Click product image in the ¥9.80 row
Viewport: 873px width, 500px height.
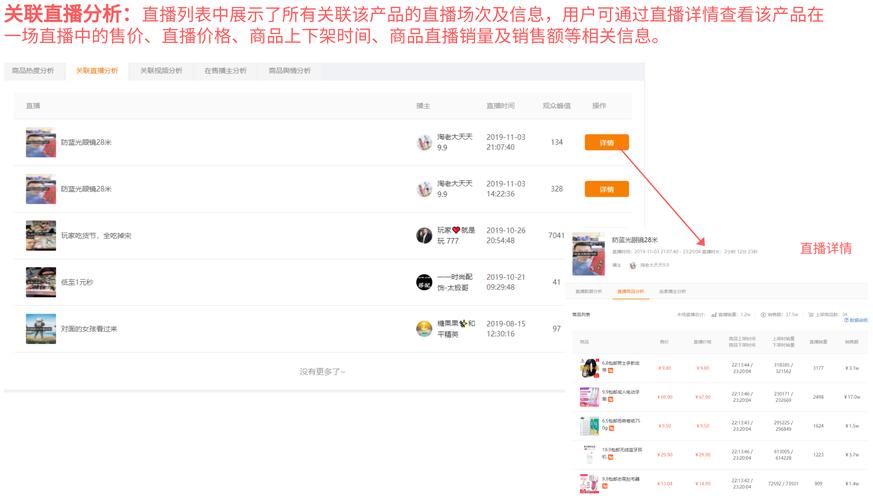(589, 368)
